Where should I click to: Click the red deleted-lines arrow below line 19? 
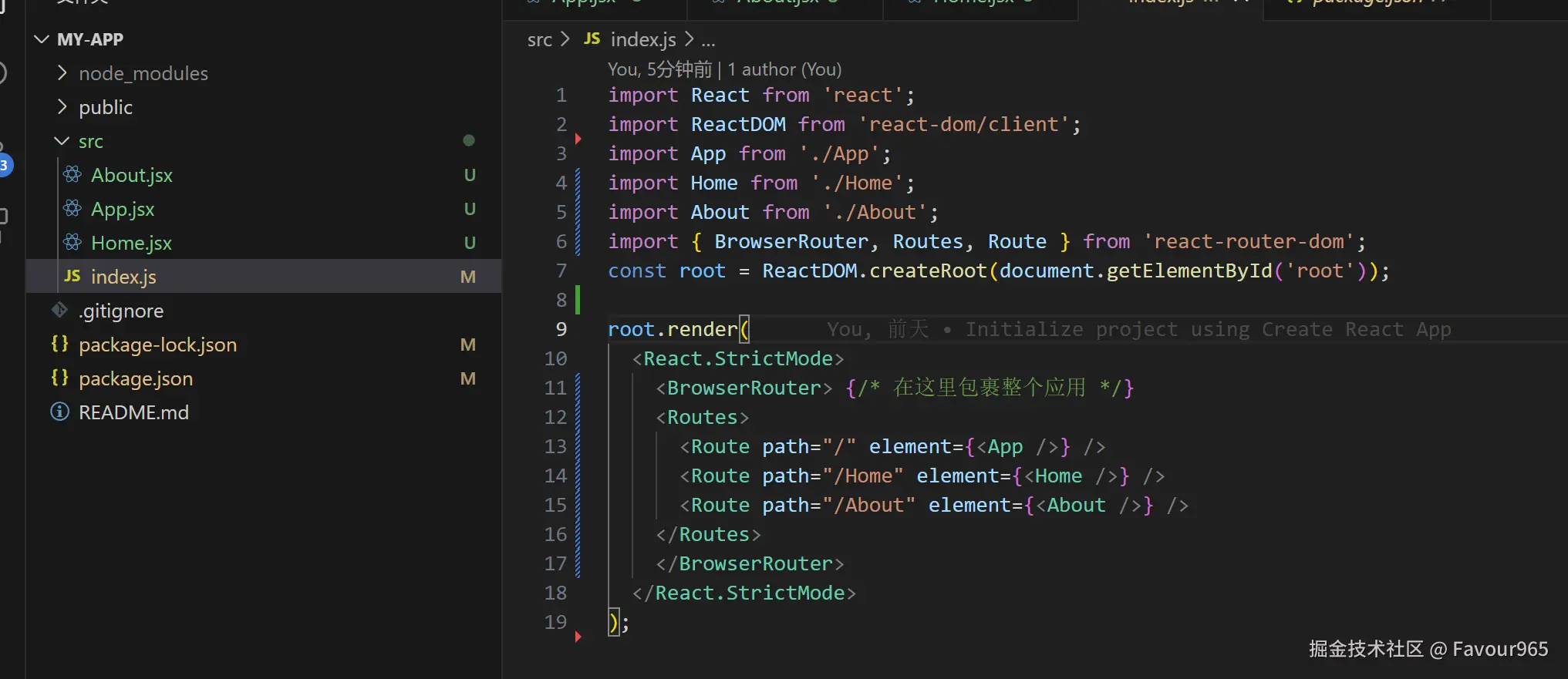click(578, 637)
